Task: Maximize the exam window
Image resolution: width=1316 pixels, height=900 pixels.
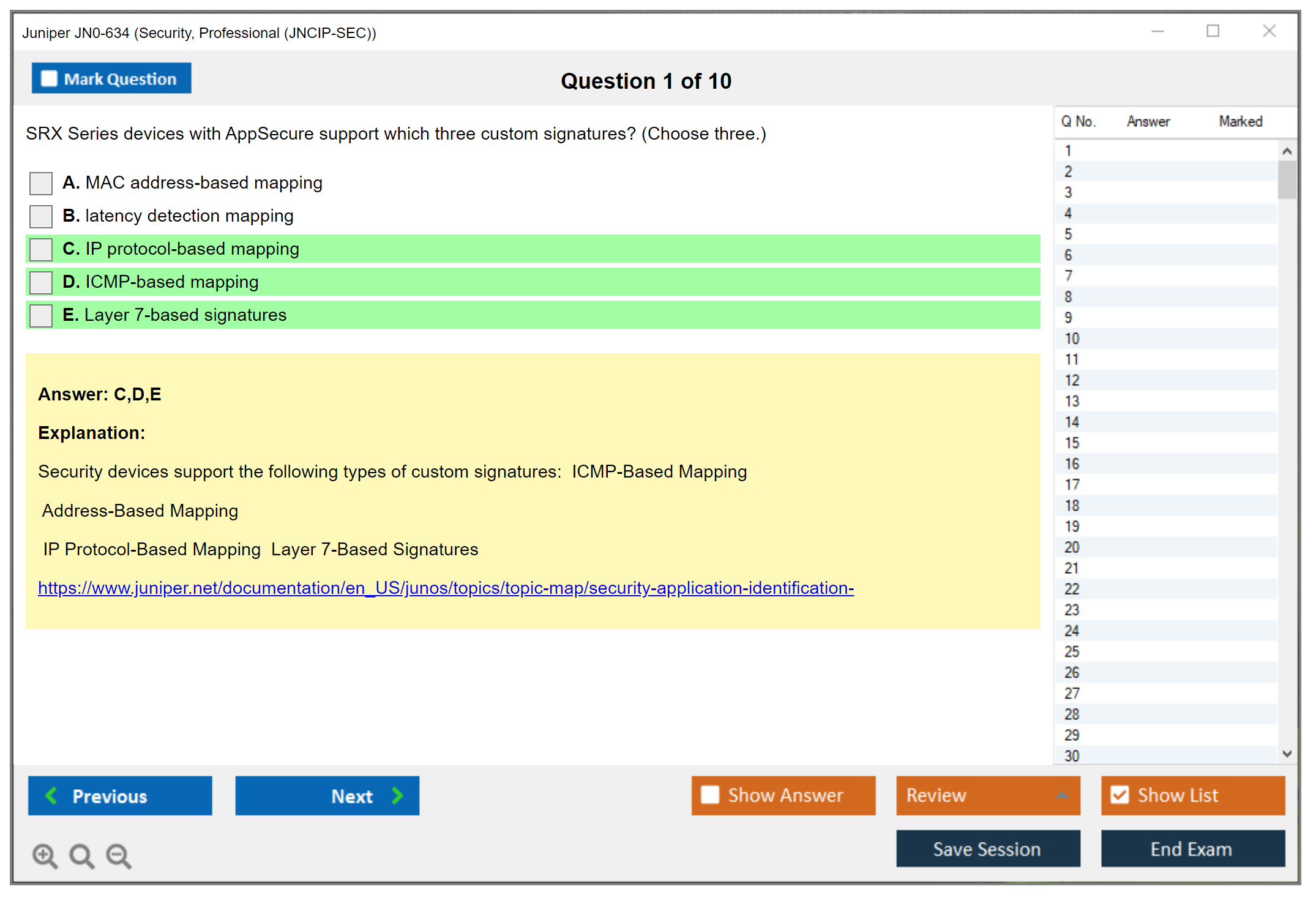Action: click(1213, 31)
